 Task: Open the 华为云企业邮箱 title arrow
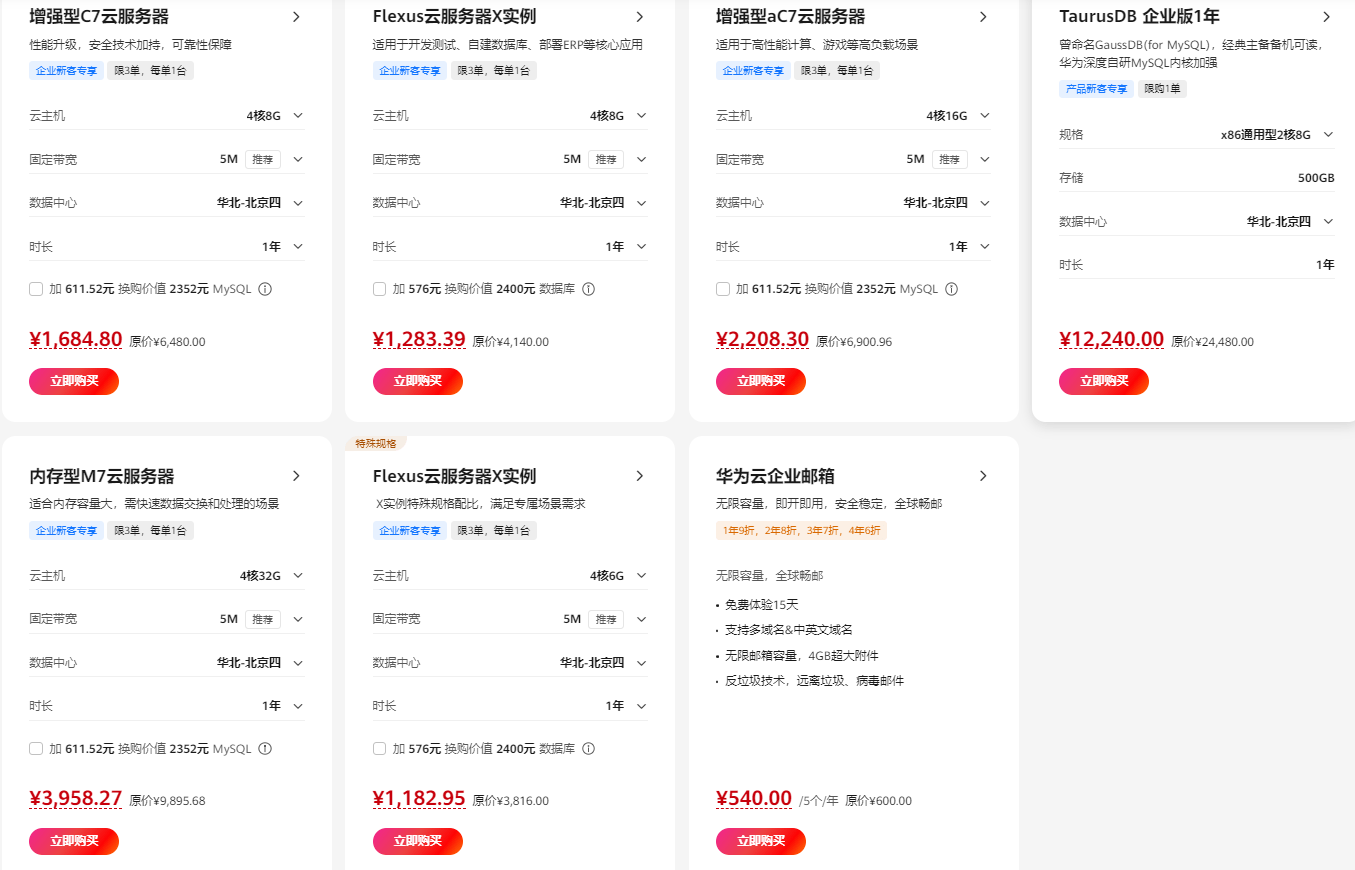[983, 476]
